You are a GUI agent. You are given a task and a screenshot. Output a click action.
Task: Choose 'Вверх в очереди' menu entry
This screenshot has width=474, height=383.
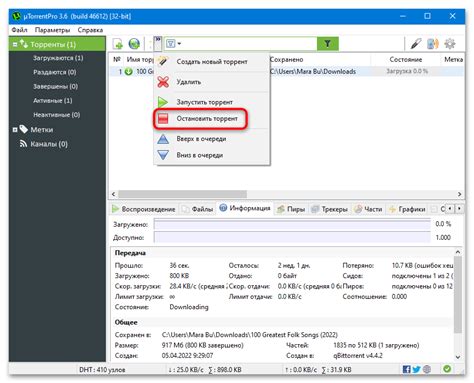pyautogui.click(x=212, y=139)
